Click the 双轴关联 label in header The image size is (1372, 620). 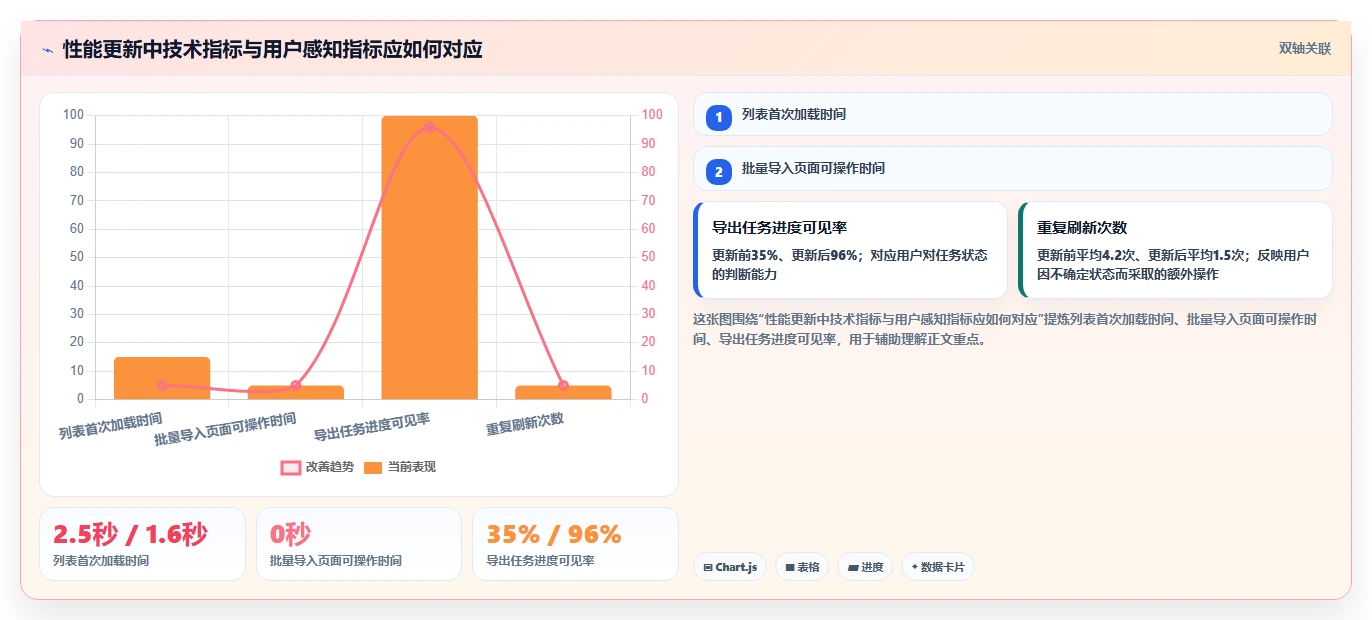1305,49
